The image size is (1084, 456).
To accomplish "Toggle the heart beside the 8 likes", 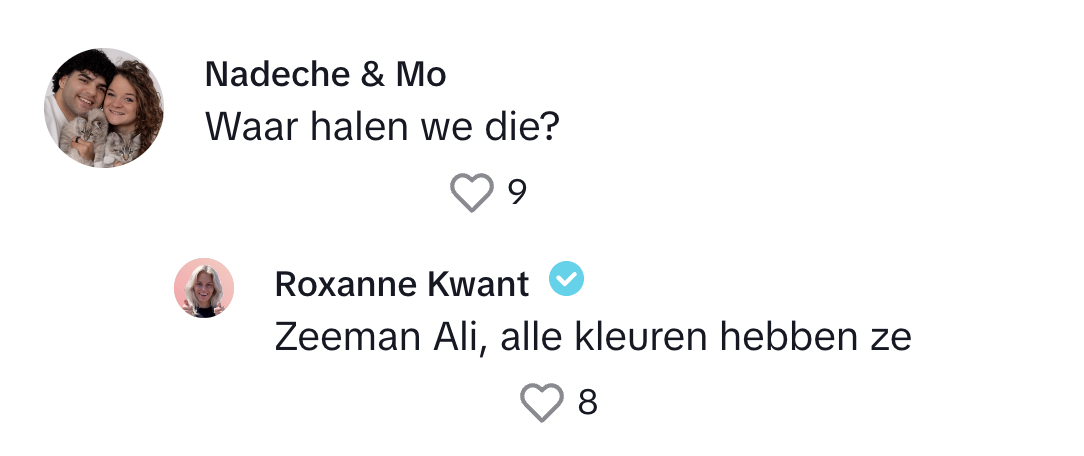I will (x=543, y=403).
